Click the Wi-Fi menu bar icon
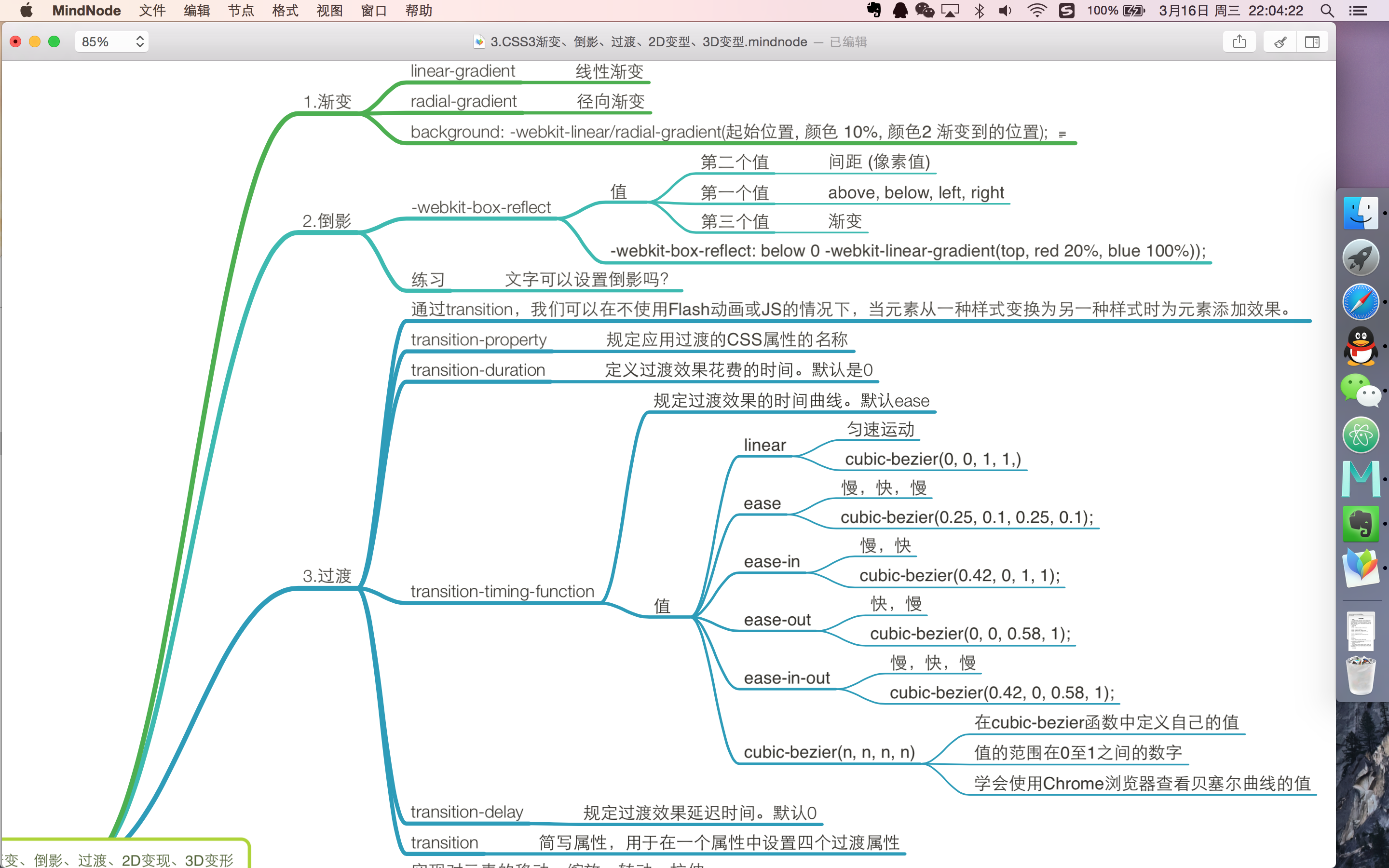 tap(1036, 10)
